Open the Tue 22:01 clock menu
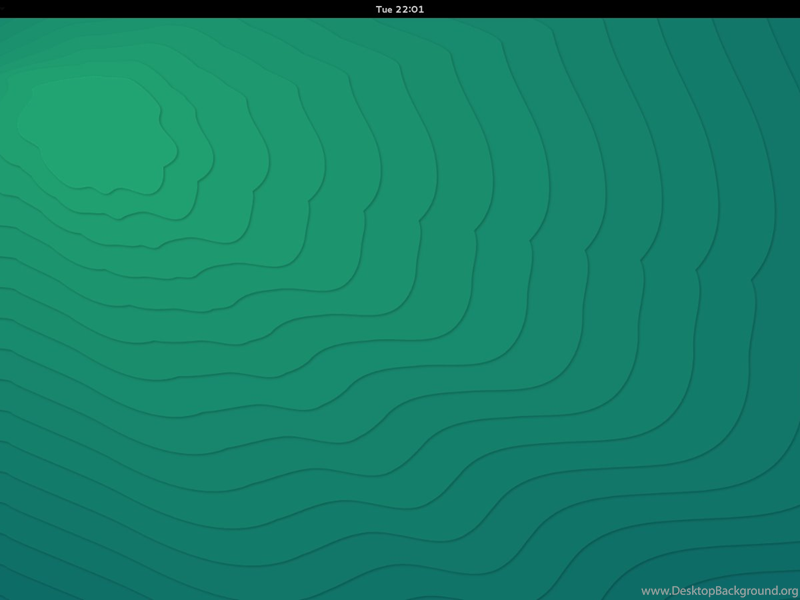This screenshot has width=800, height=600. pyautogui.click(x=399, y=9)
